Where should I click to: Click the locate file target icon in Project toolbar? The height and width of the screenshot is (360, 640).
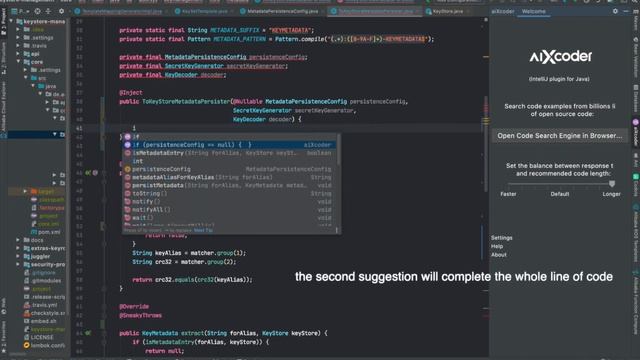coord(38,11)
